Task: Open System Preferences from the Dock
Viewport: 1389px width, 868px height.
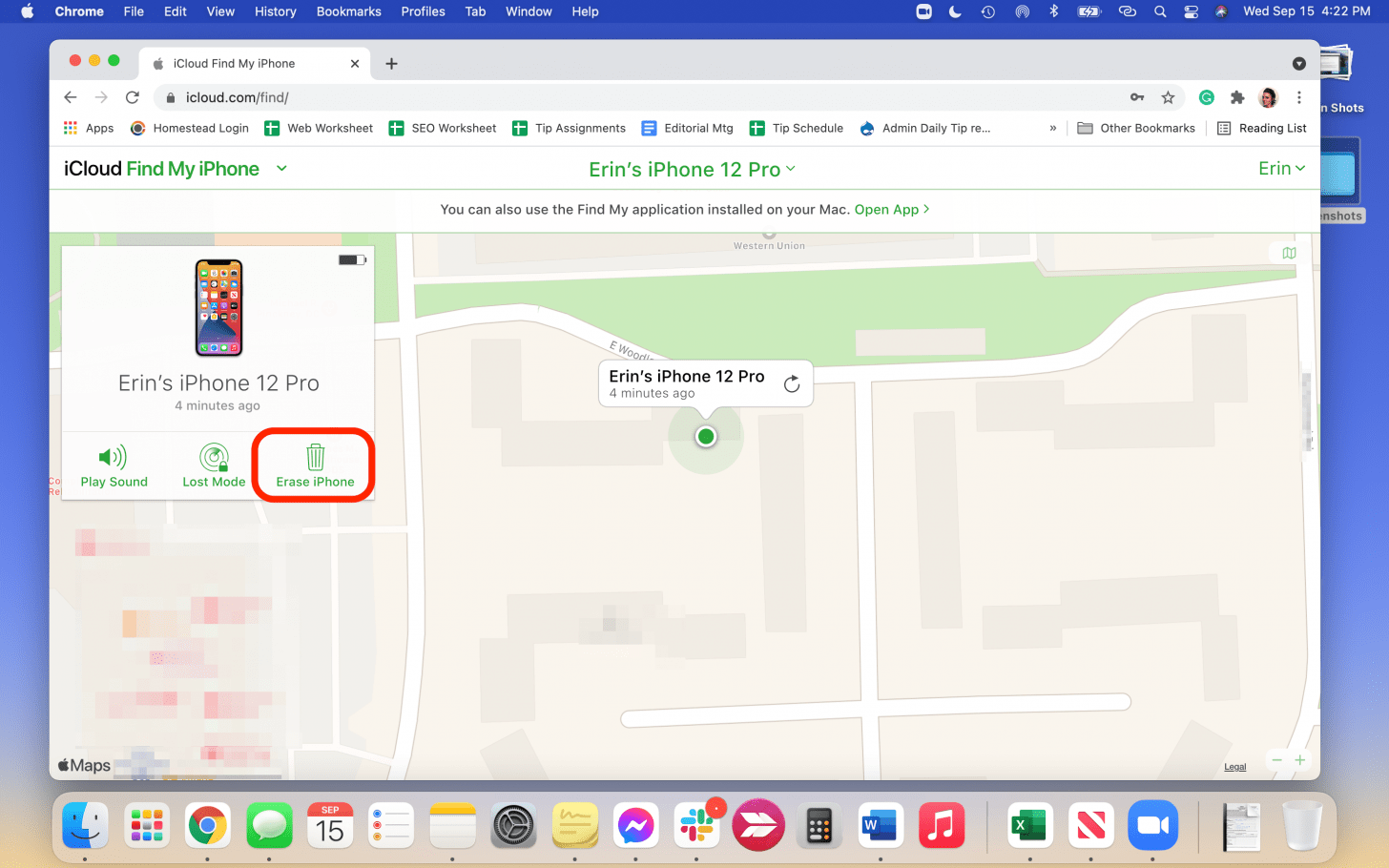Action: click(x=513, y=826)
